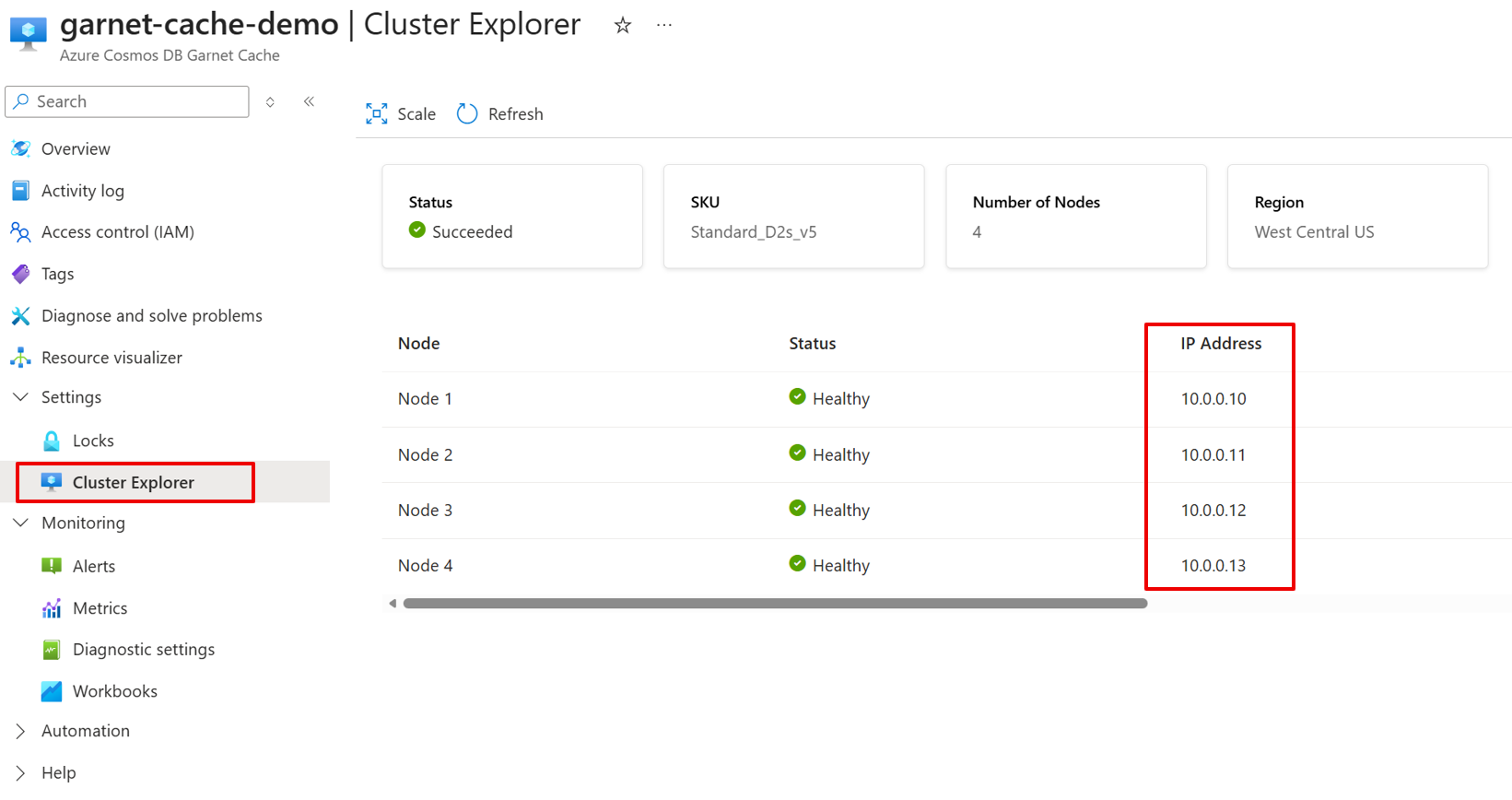Click the Diagnose and solve problems icon
Screen dimensions: 1512x800
pos(20,316)
